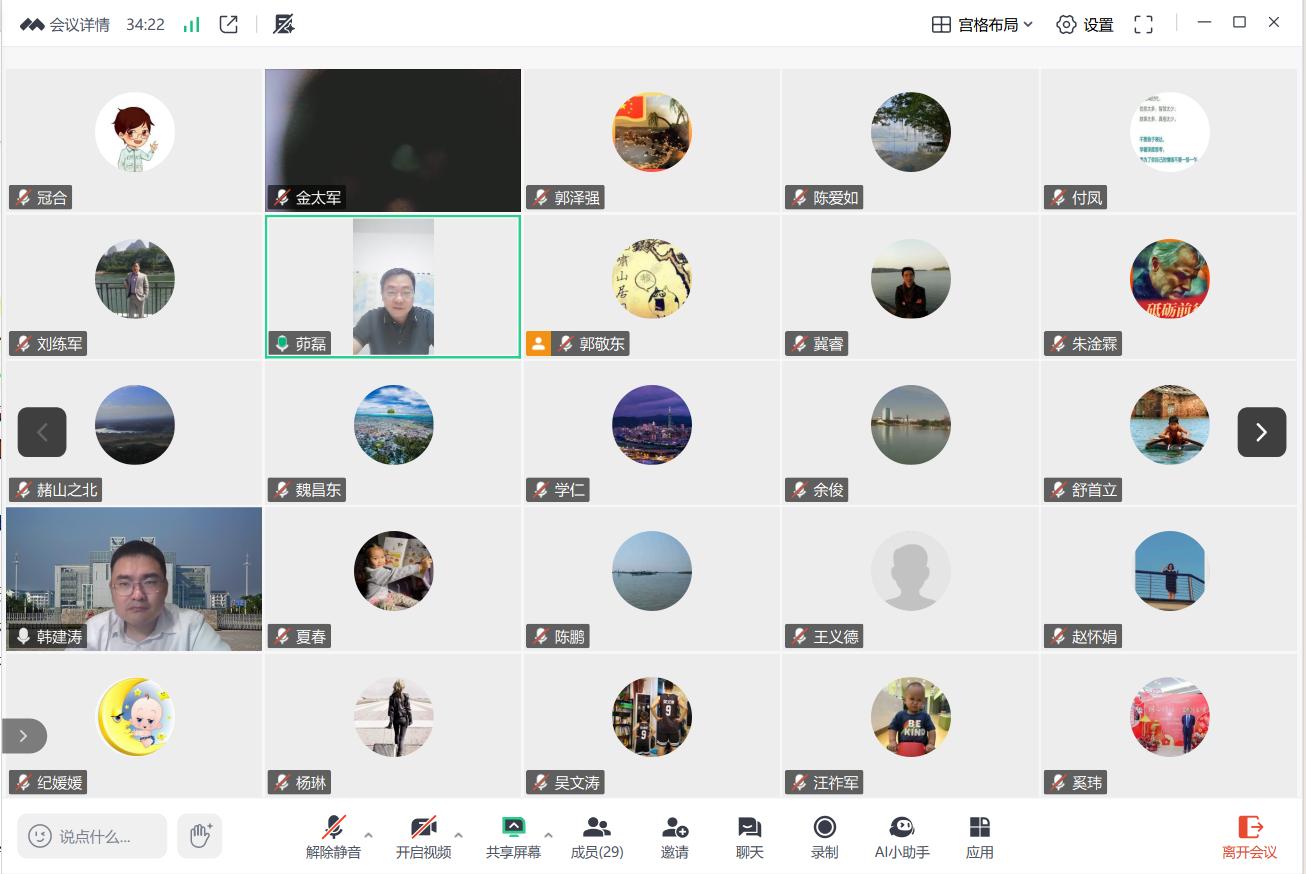Screen dimensions: 1306x874
Task: Open the 设置 settings menu
Action: point(1085,24)
